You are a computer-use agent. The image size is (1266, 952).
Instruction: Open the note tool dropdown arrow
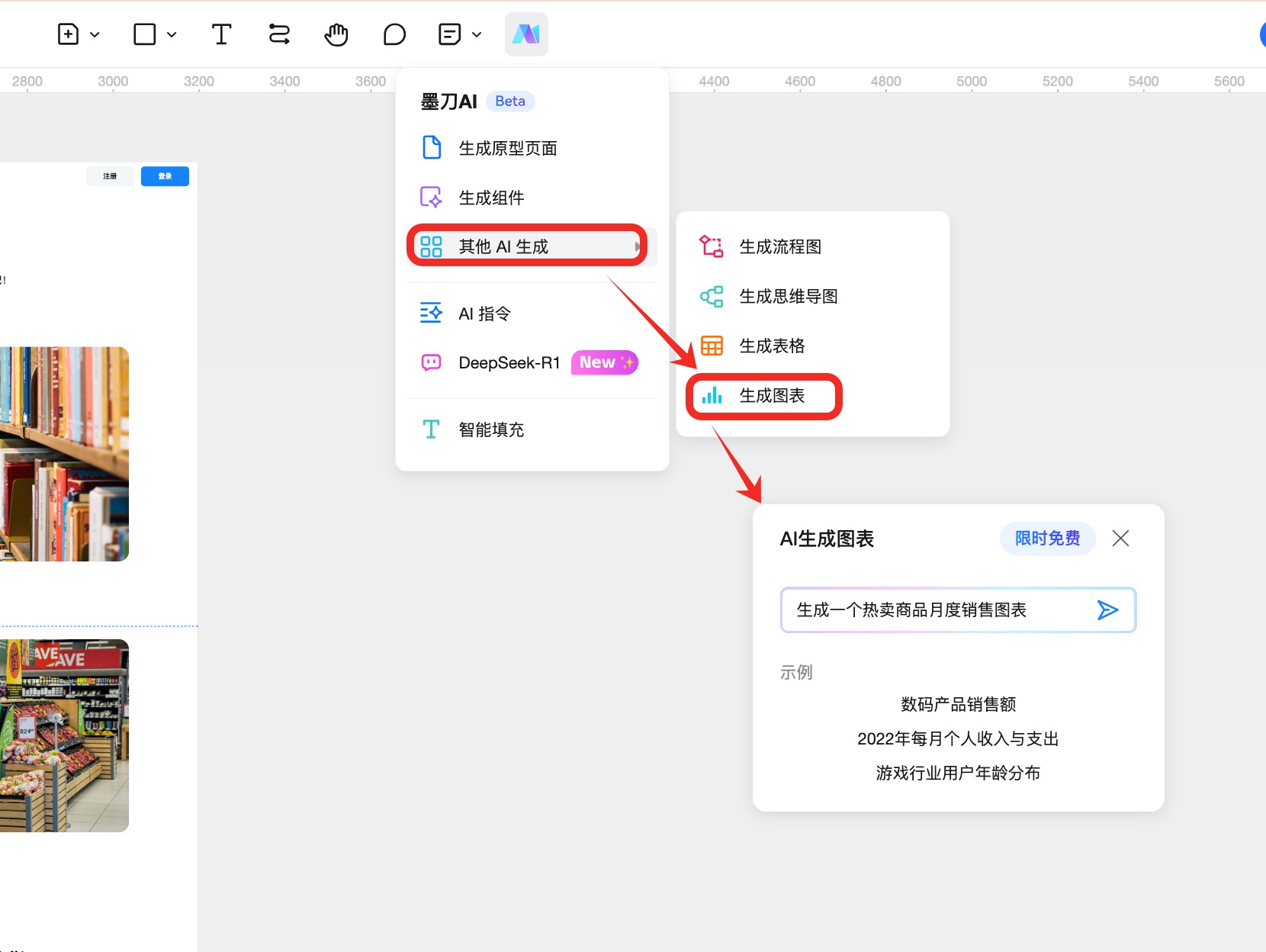477,34
